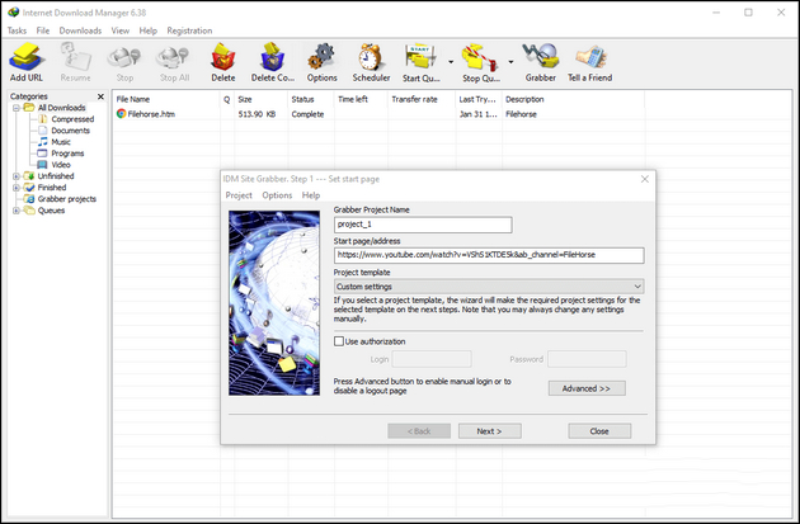Open the main window Help menu
800x524 pixels.
pos(148,31)
